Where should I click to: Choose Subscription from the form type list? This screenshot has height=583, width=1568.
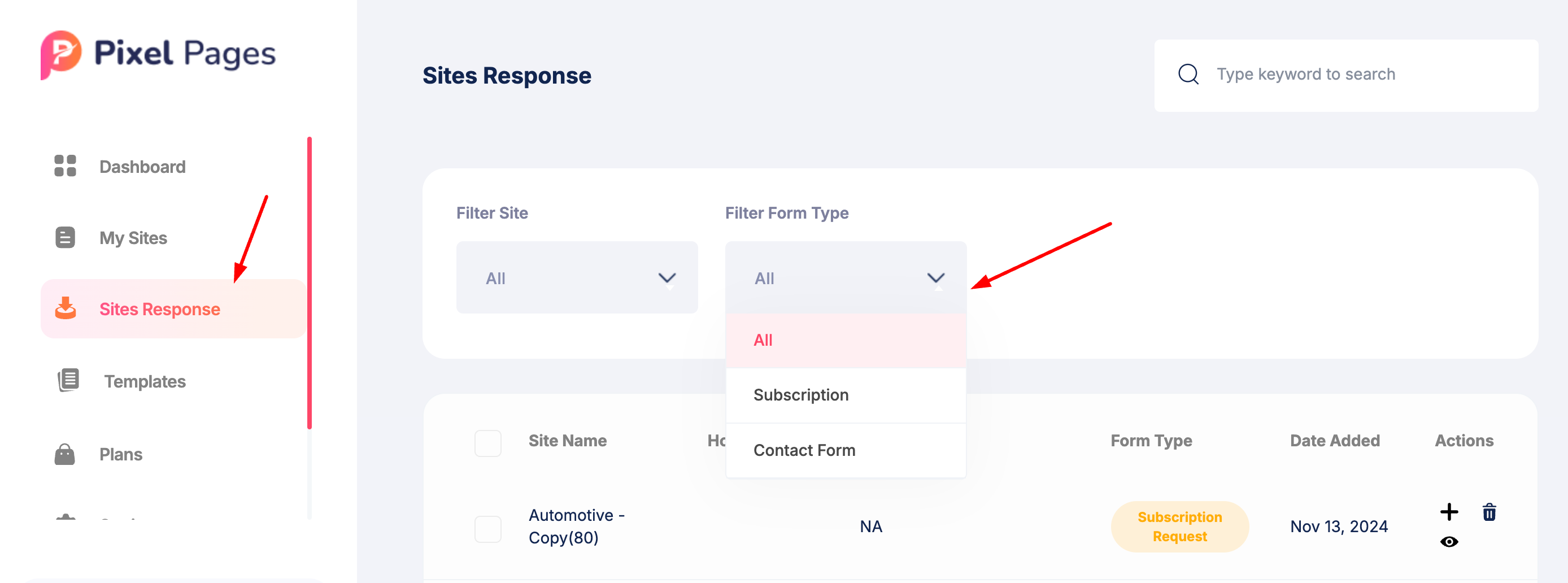846,395
